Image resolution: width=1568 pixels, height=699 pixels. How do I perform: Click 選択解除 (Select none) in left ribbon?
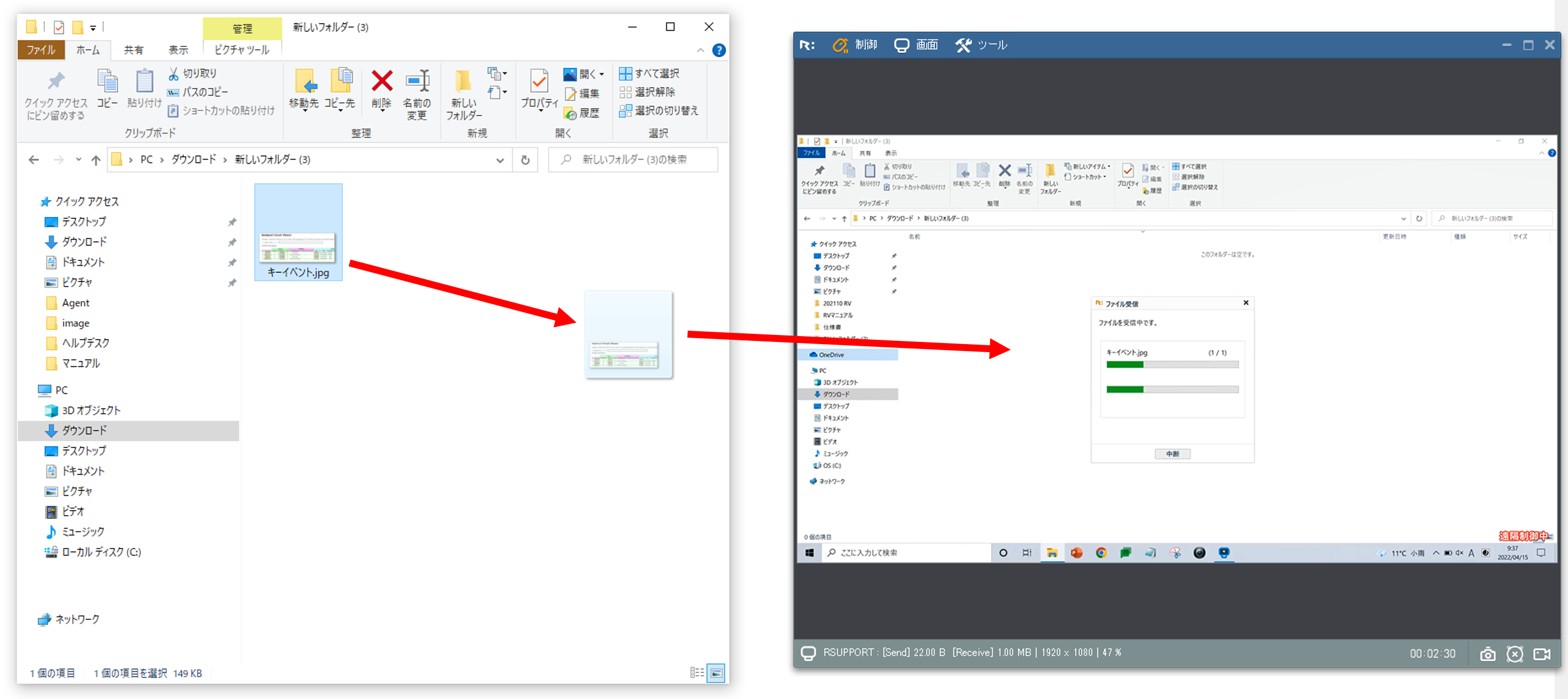click(647, 92)
